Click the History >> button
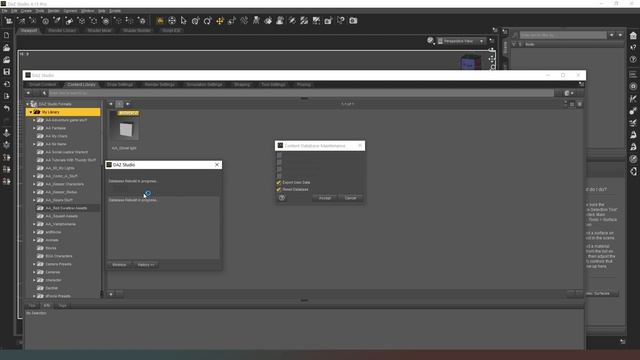Image resolution: width=640 pixels, height=360 pixels. (146, 265)
